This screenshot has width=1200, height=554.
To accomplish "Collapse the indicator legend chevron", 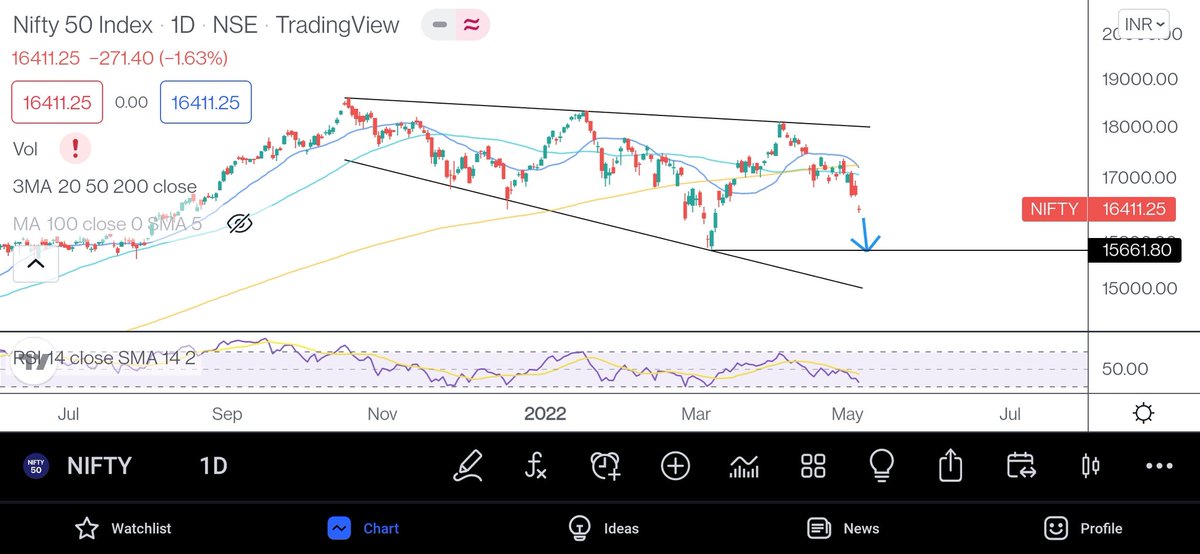I will [x=35, y=265].
